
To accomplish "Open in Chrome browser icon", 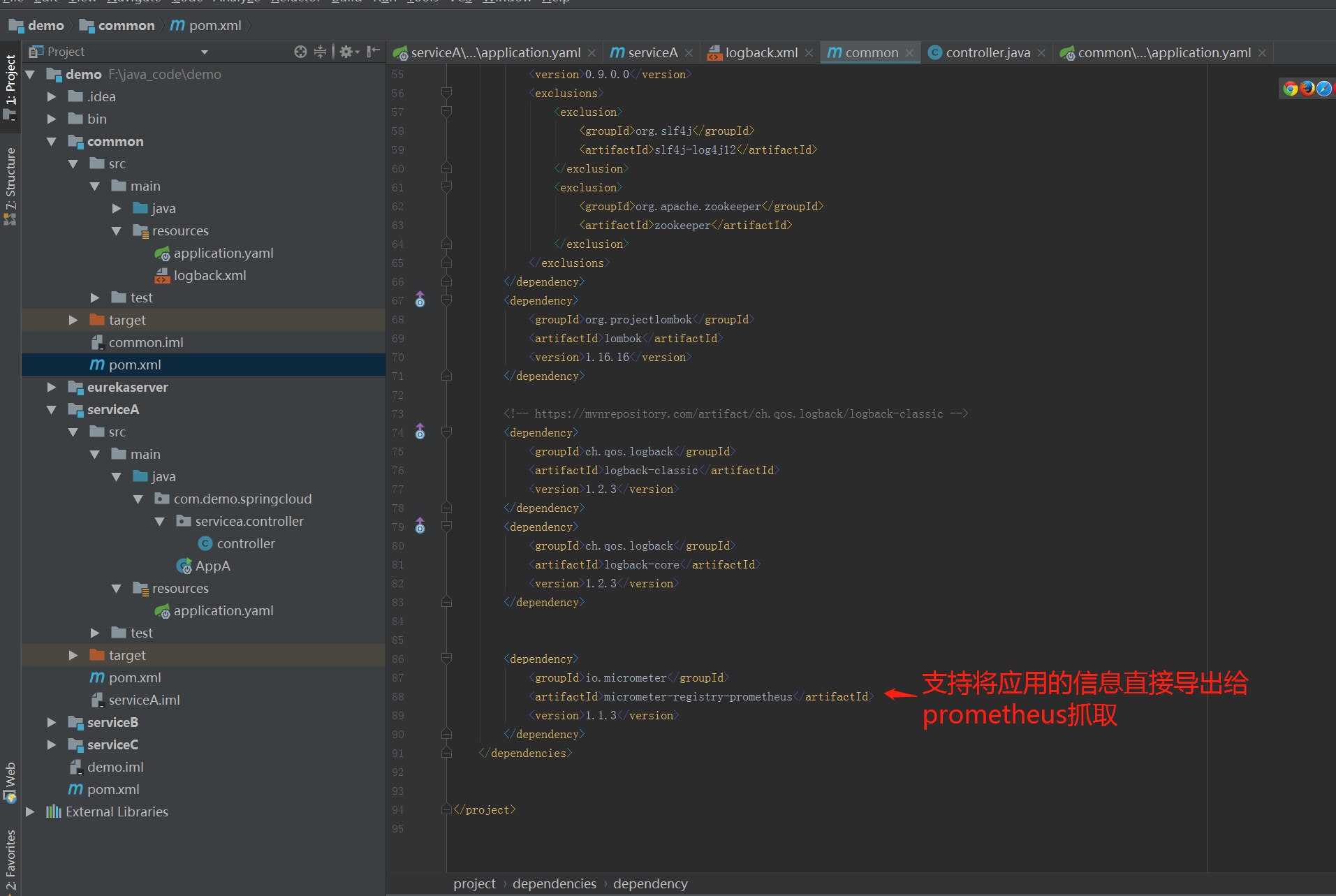I will pos(1291,89).
